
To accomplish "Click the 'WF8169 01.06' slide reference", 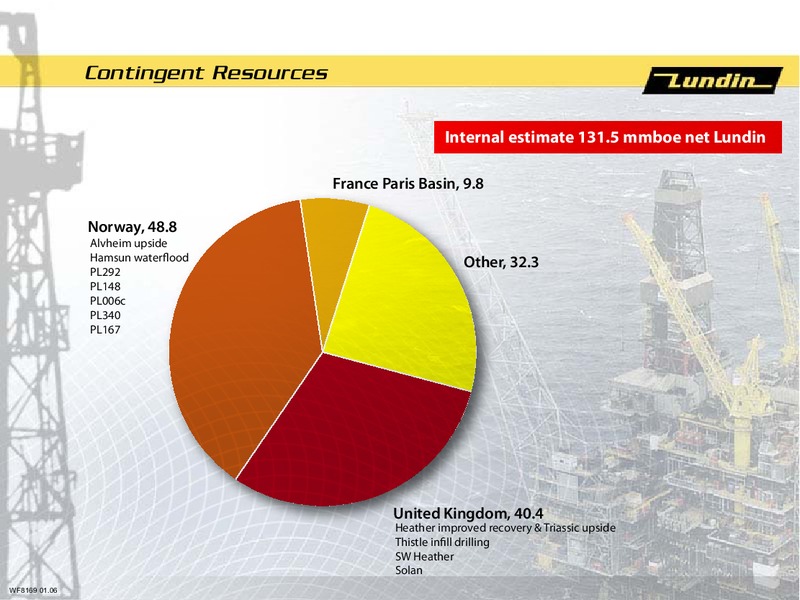I will click(x=33, y=591).
